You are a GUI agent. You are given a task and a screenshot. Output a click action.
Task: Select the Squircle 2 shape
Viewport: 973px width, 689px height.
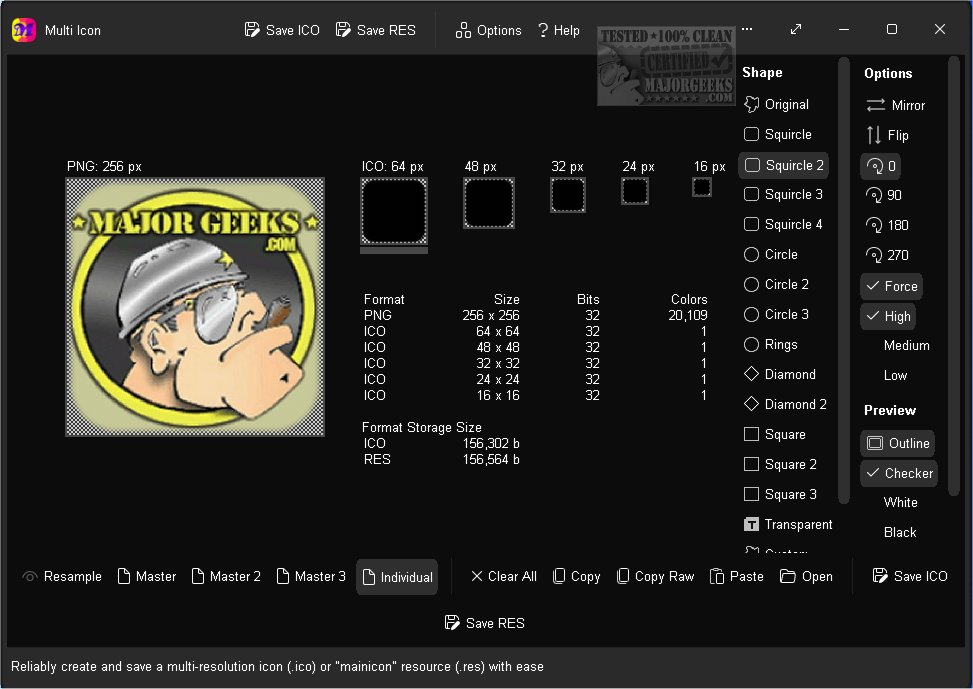click(784, 165)
